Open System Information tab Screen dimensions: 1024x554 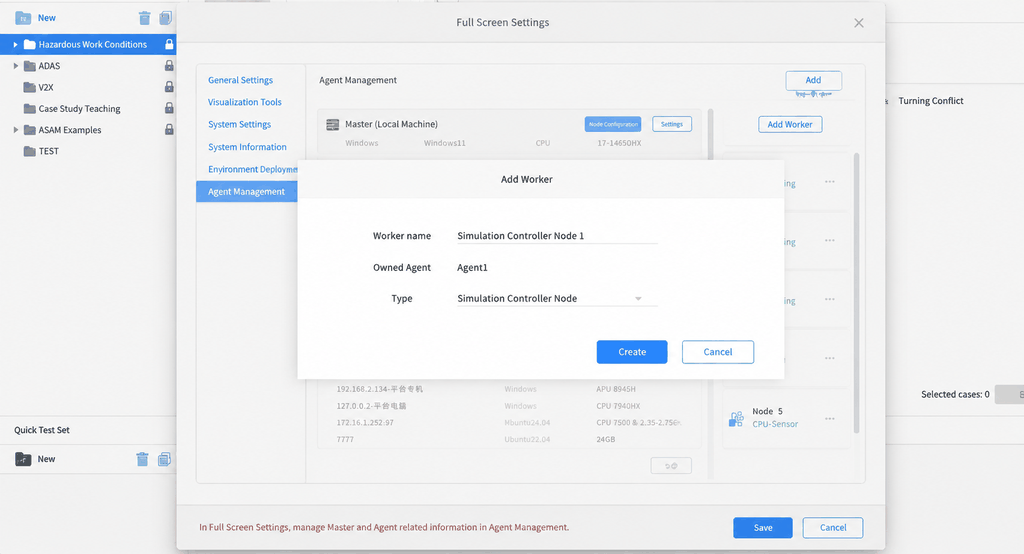coord(248,147)
